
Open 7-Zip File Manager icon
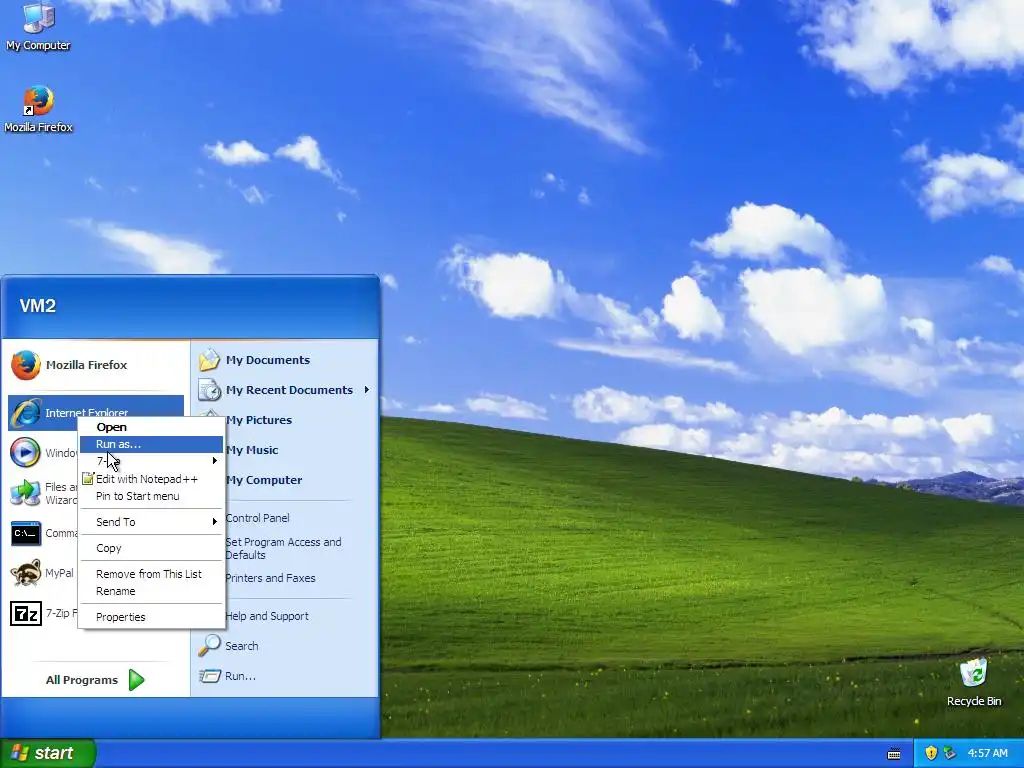click(26, 613)
